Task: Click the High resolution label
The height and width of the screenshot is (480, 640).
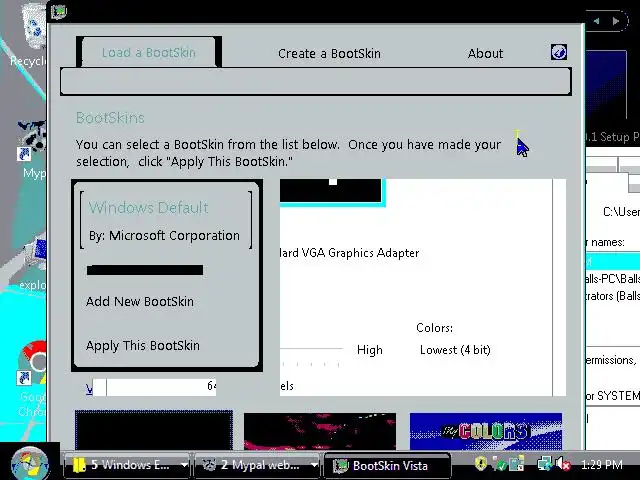Action: coord(370,350)
